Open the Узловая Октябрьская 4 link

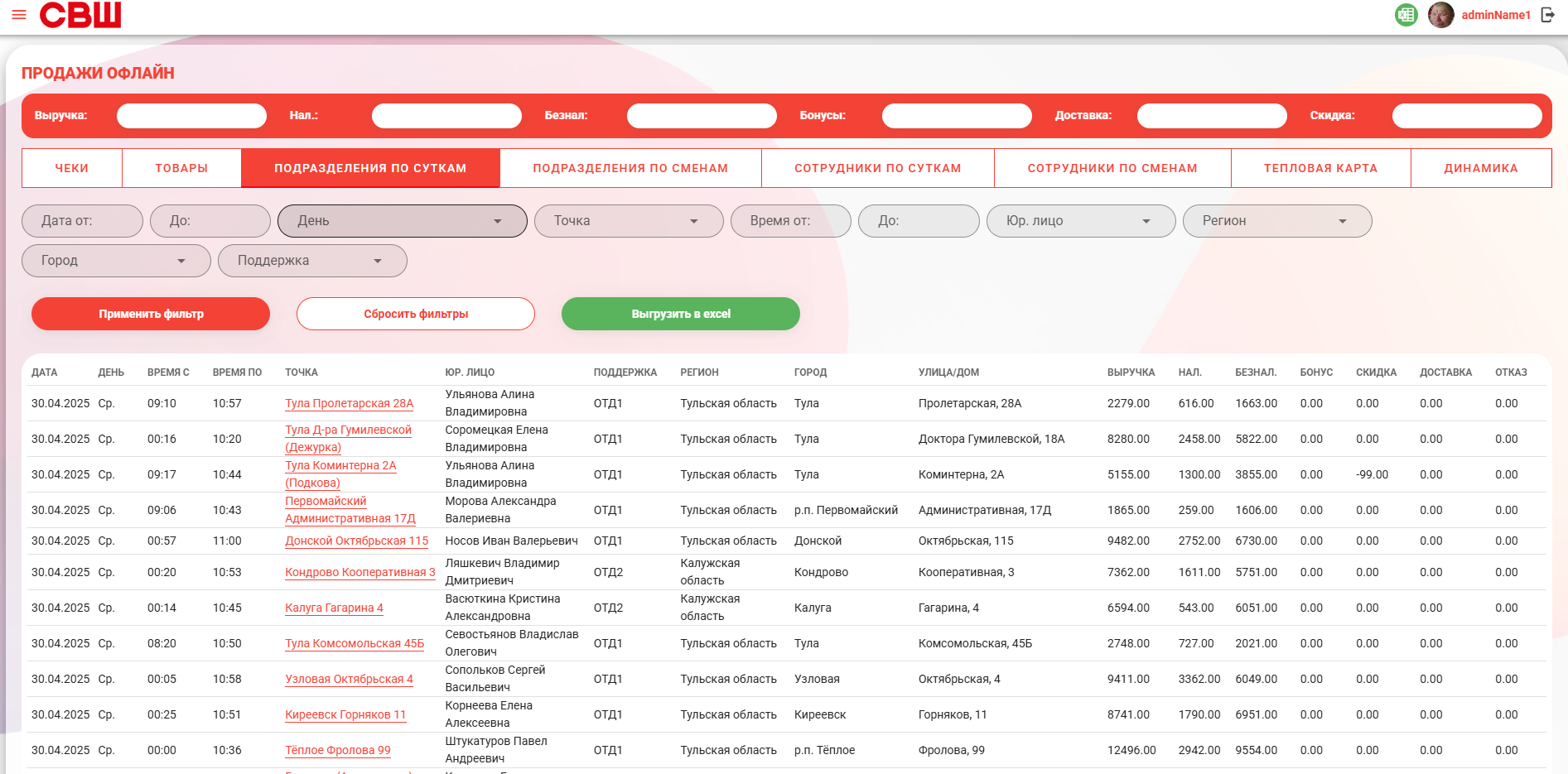tap(349, 679)
